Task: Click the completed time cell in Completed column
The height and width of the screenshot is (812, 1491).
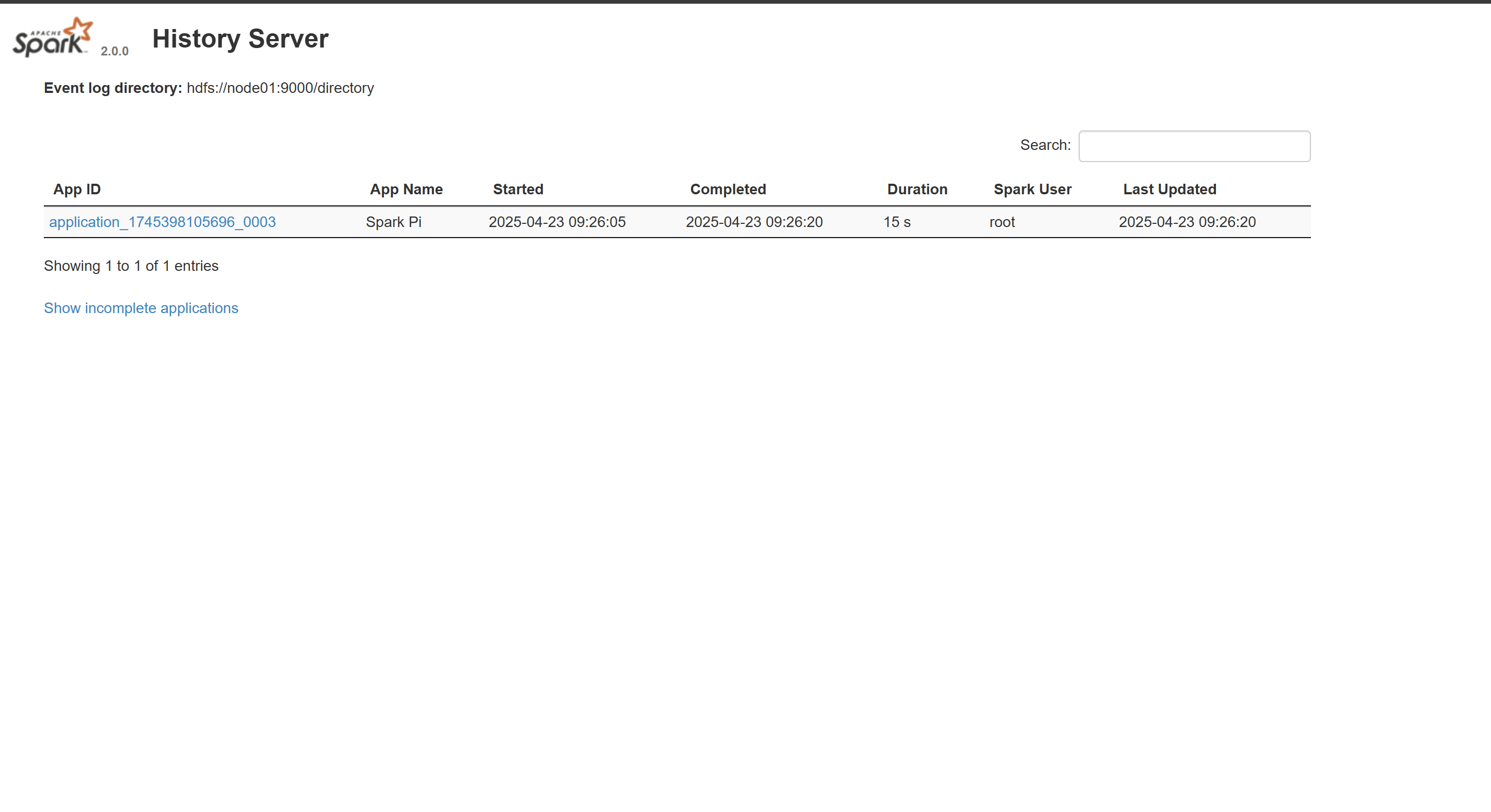Action: point(753,222)
